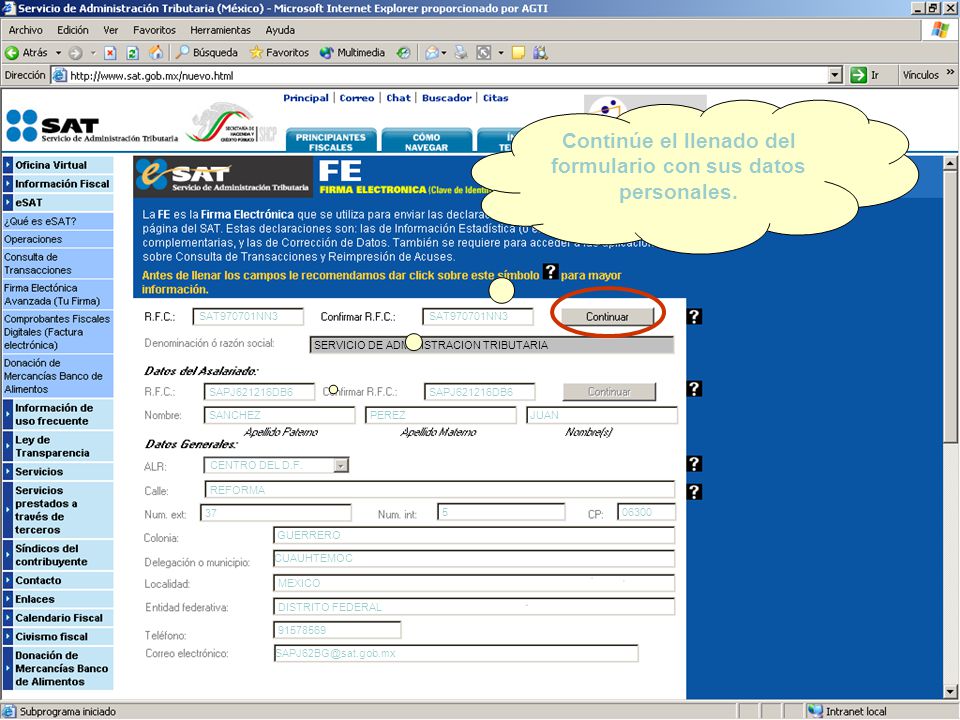Expand the Vínculos links chevron
Viewport: 960px width, 720px height.
coord(950,73)
